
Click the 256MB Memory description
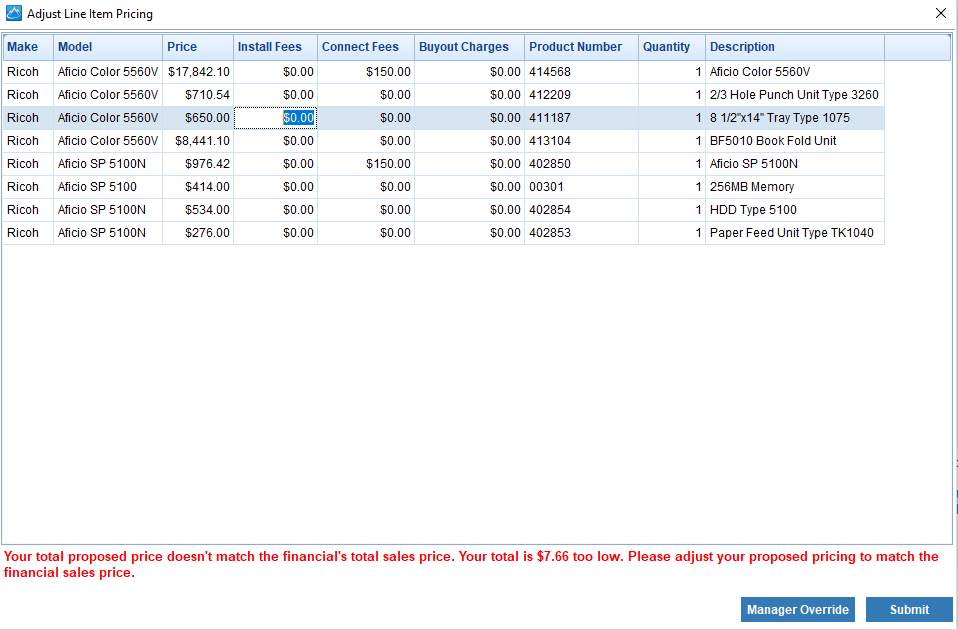(795, 187)
